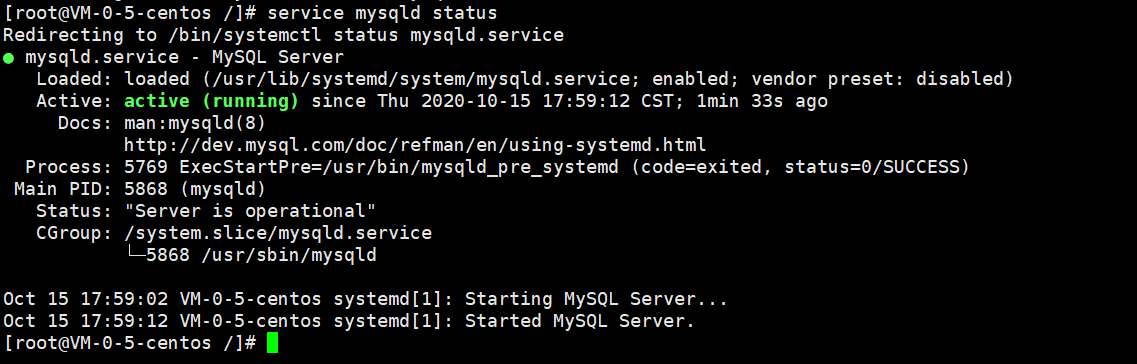1137x364 pixels.
Task: Click the /usr/lib/systemd/system/mysqld.service path
Action: click(x=421, y=79)
